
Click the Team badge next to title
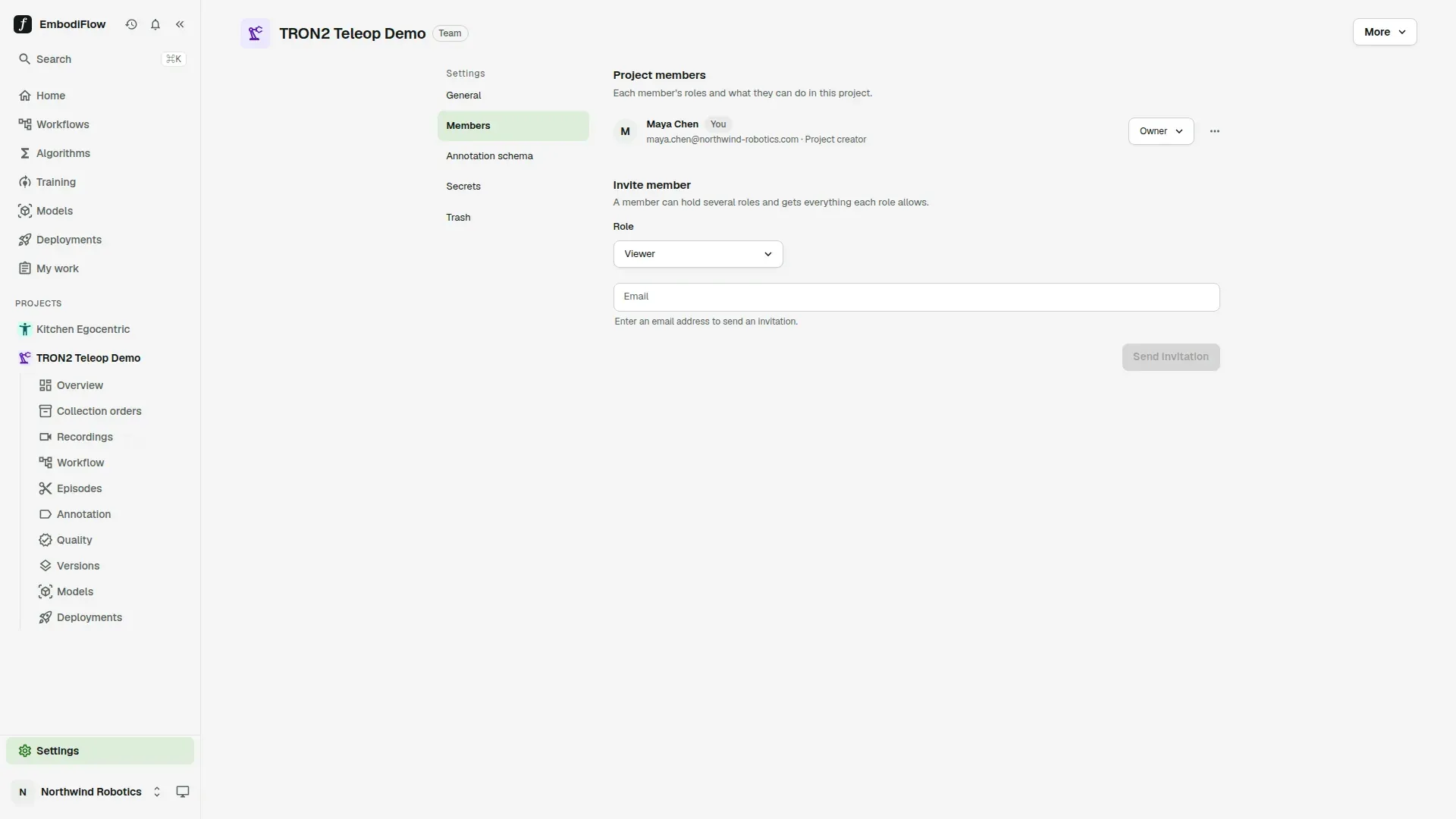[x=450, y=33]
